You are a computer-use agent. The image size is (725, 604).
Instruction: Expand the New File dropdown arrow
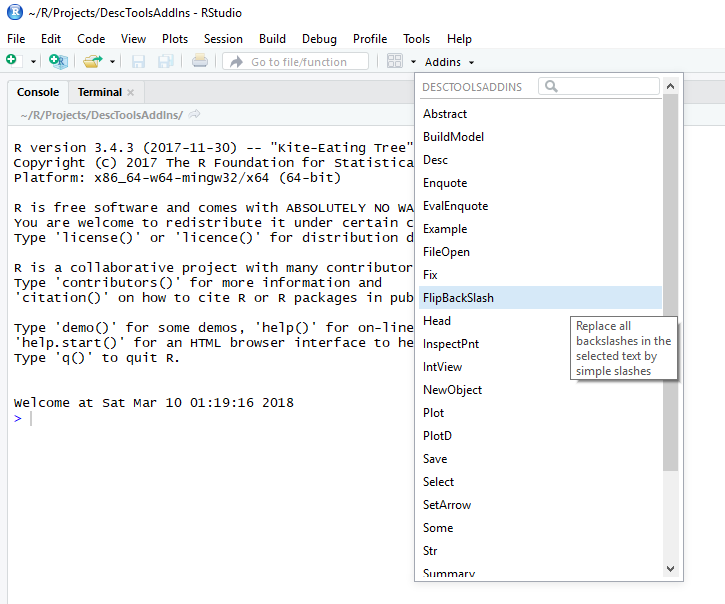(x=33, y=62)
